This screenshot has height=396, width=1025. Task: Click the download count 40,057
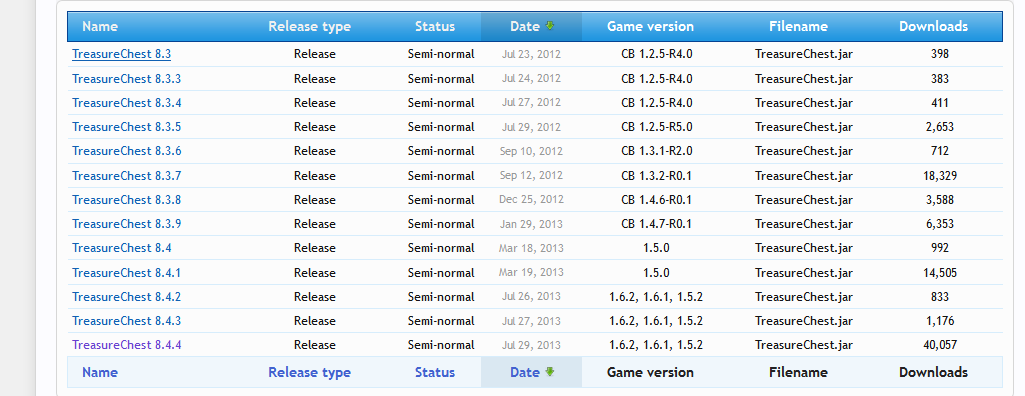pyautogui.click(x=940, y=345)
